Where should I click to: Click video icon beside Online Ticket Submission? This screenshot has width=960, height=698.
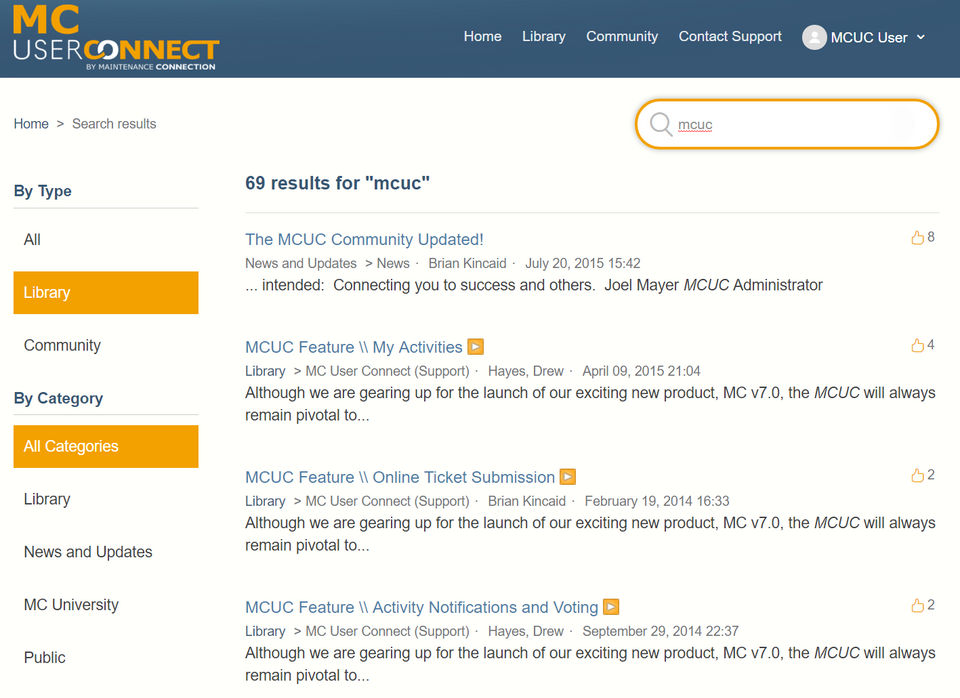(x=568, y=476)
